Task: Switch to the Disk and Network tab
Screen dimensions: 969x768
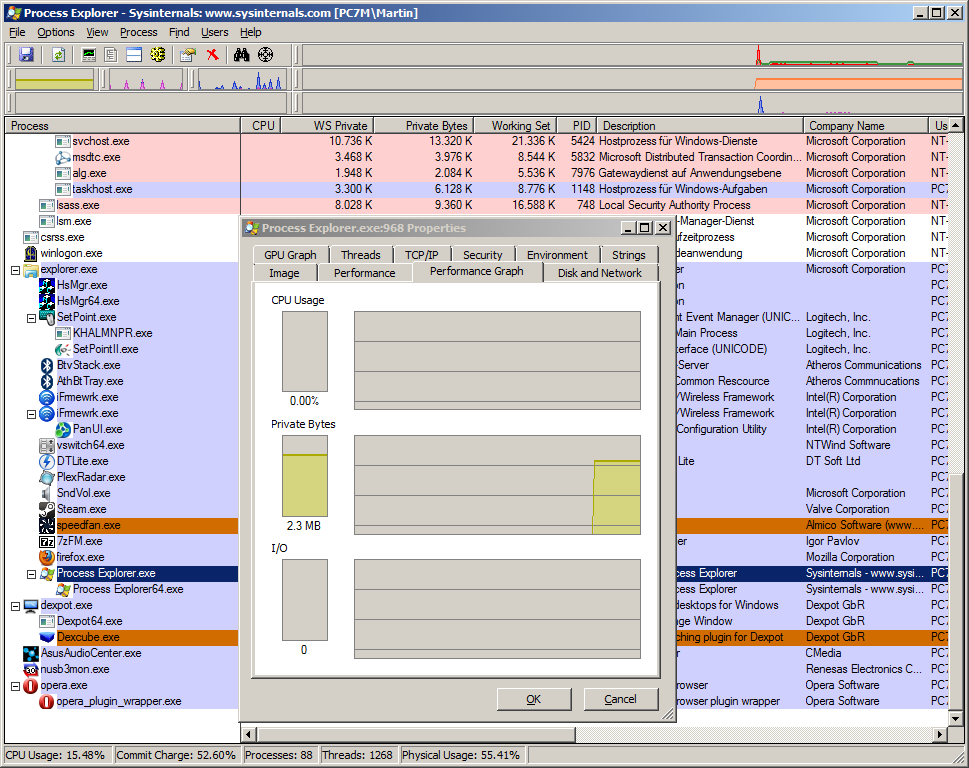Action: point(599,273)
